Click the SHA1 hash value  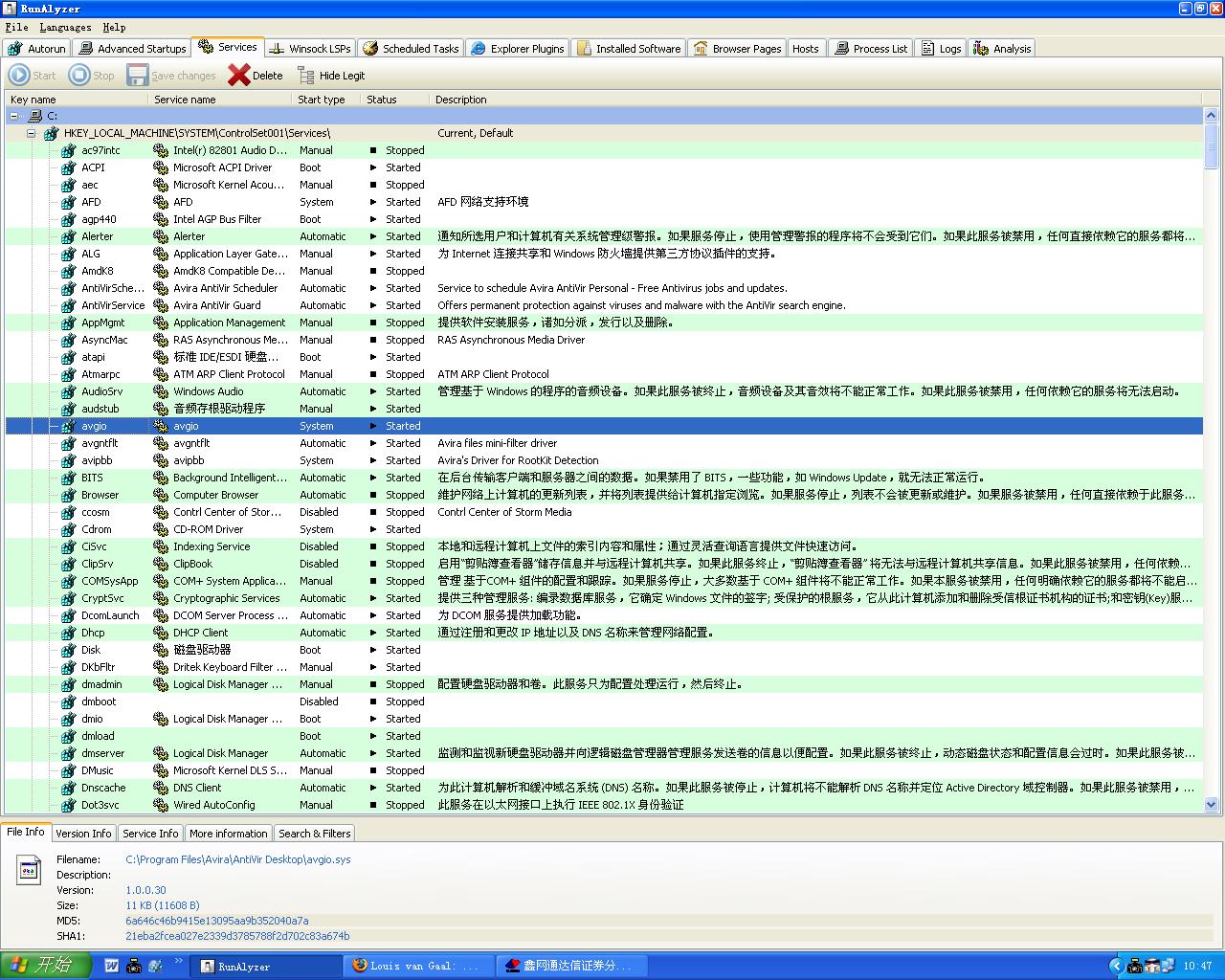tap(237, 936)
